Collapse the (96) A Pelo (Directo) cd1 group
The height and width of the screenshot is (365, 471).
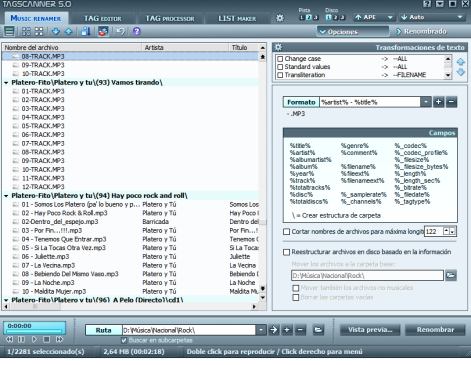(6, 300)
